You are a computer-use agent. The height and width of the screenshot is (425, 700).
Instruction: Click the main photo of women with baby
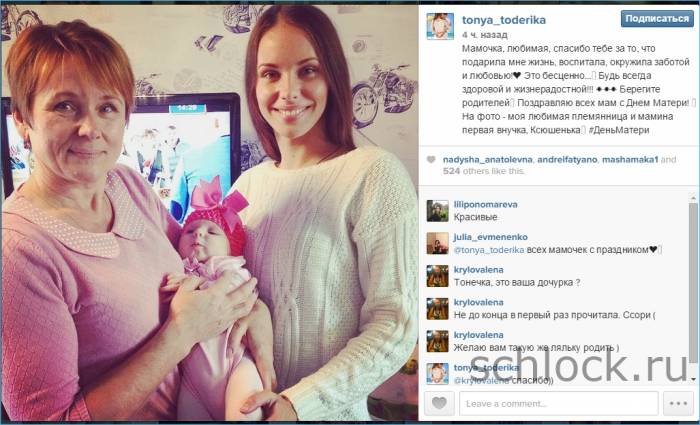[209, 212]
